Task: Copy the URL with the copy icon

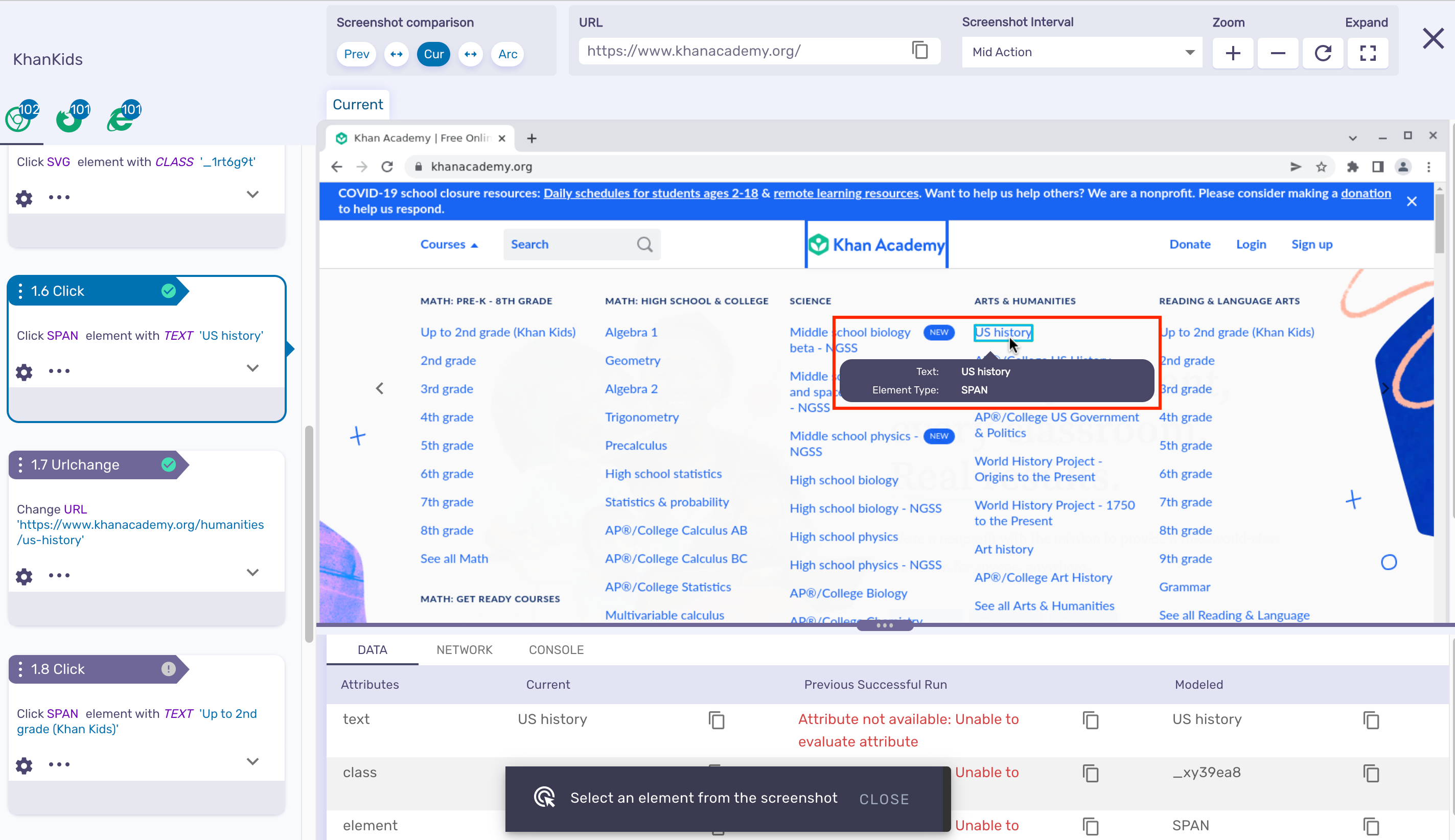Action: coord(920,51)
